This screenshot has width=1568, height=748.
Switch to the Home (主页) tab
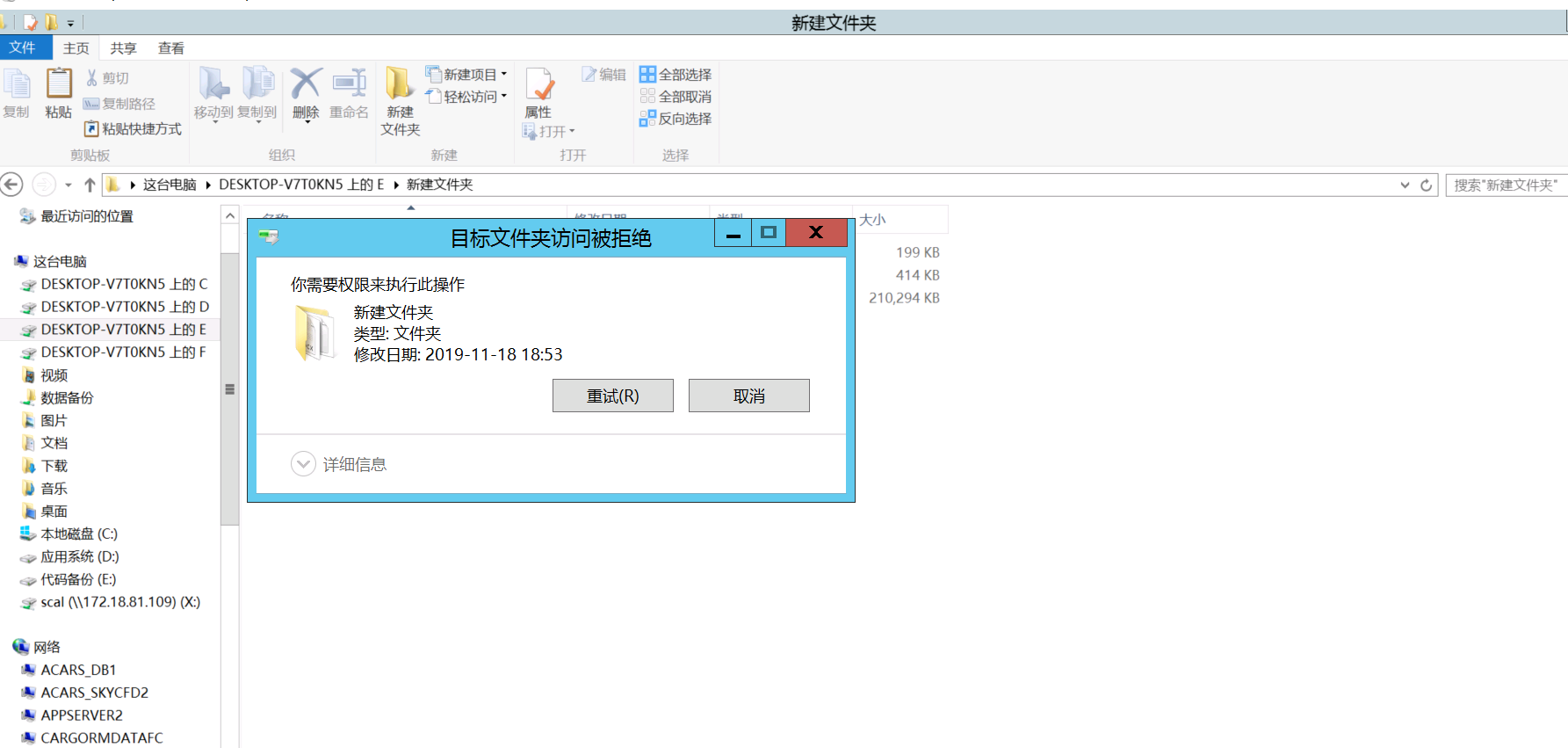coord(76,48)
